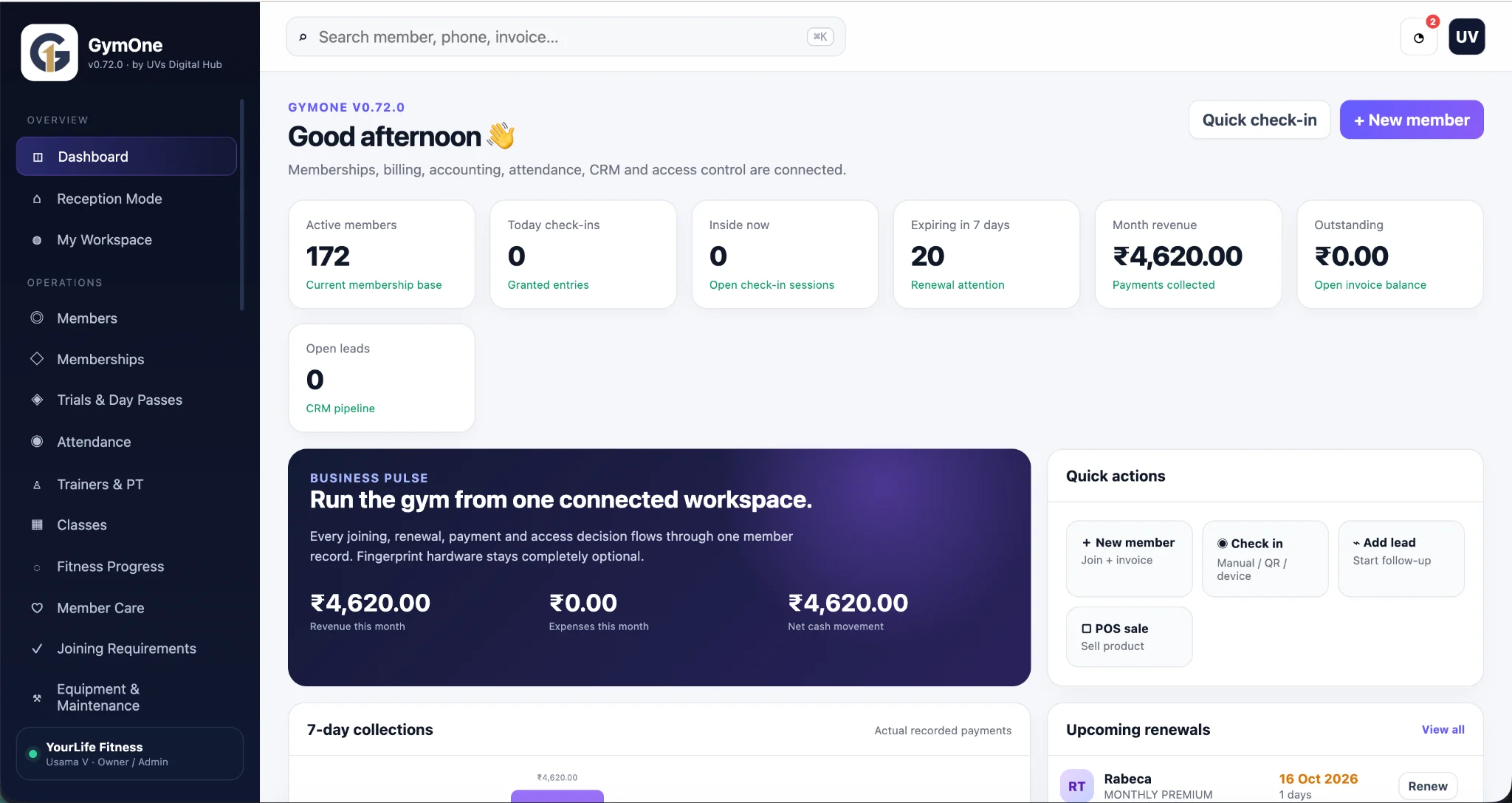
Task: Click the Month revenue card
Action: coord(1188,254)
